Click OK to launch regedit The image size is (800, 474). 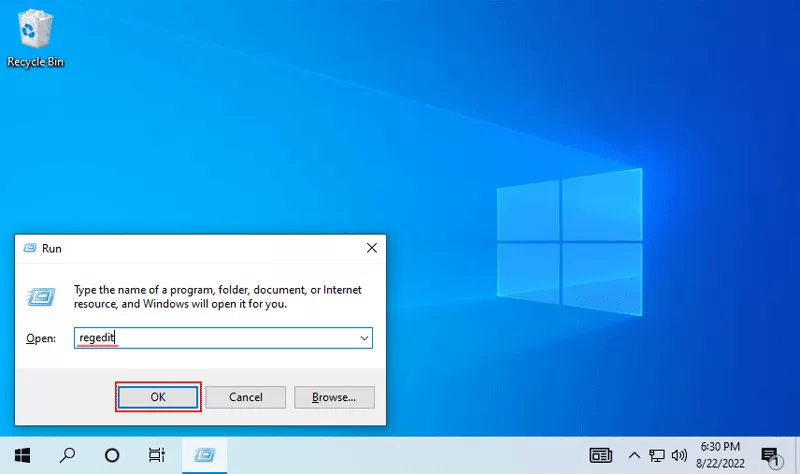158,397
